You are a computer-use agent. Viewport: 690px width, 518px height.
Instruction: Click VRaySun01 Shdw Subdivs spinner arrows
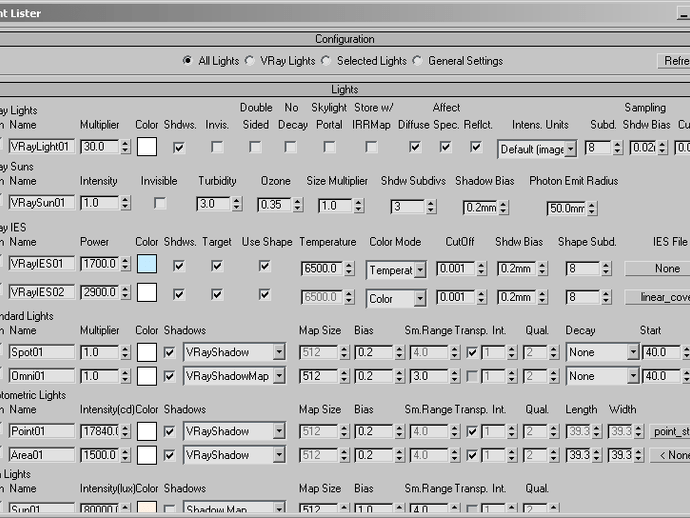click(431, 206)
